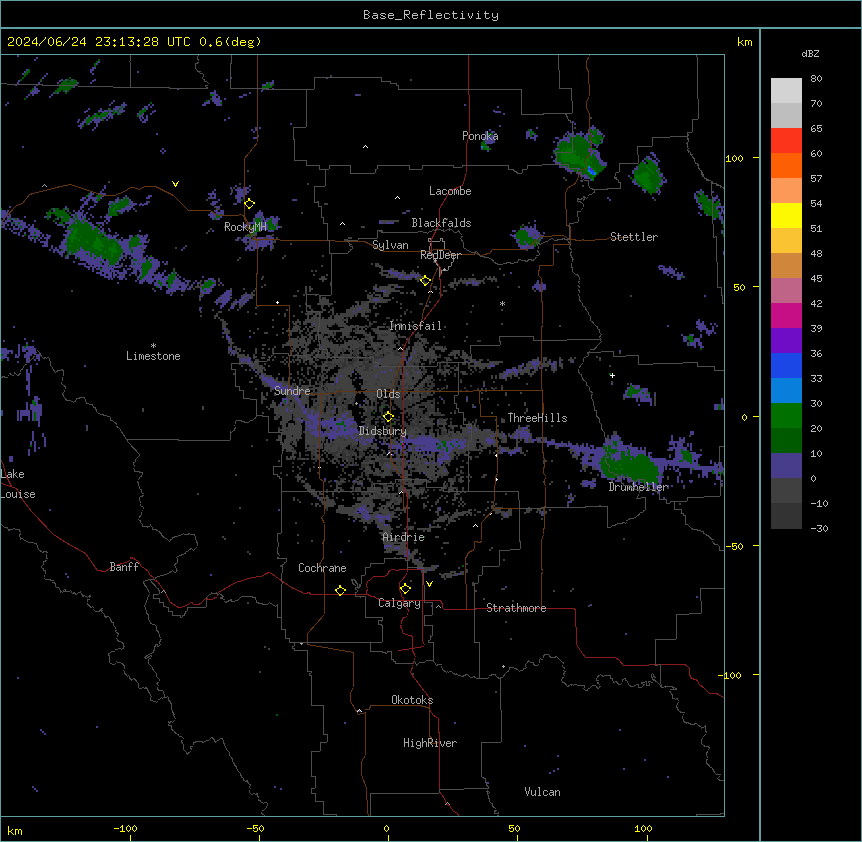Image resolution: width=862 pixels, height=842 pixels.
Task: Click the light gray 70-80 dBZ swatch
Action: (786, 91)
